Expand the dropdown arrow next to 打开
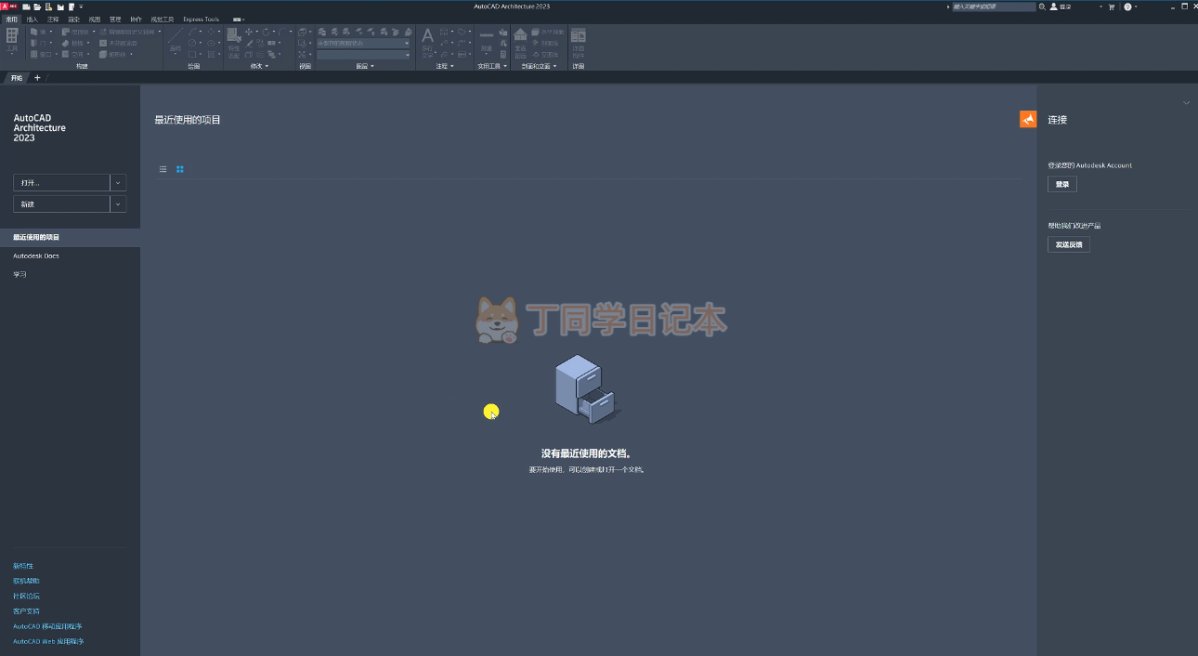The image size is (1198, 656). click(x=118, y=182)
